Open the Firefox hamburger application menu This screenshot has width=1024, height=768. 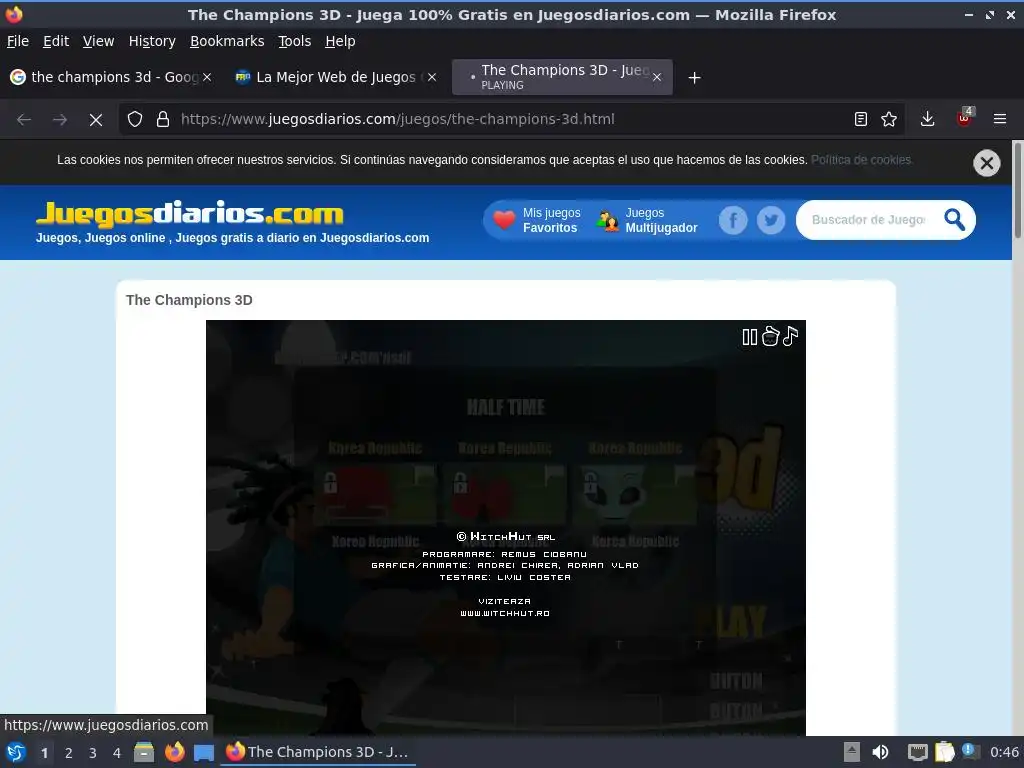pyautogui.click(x=999, y=120)
